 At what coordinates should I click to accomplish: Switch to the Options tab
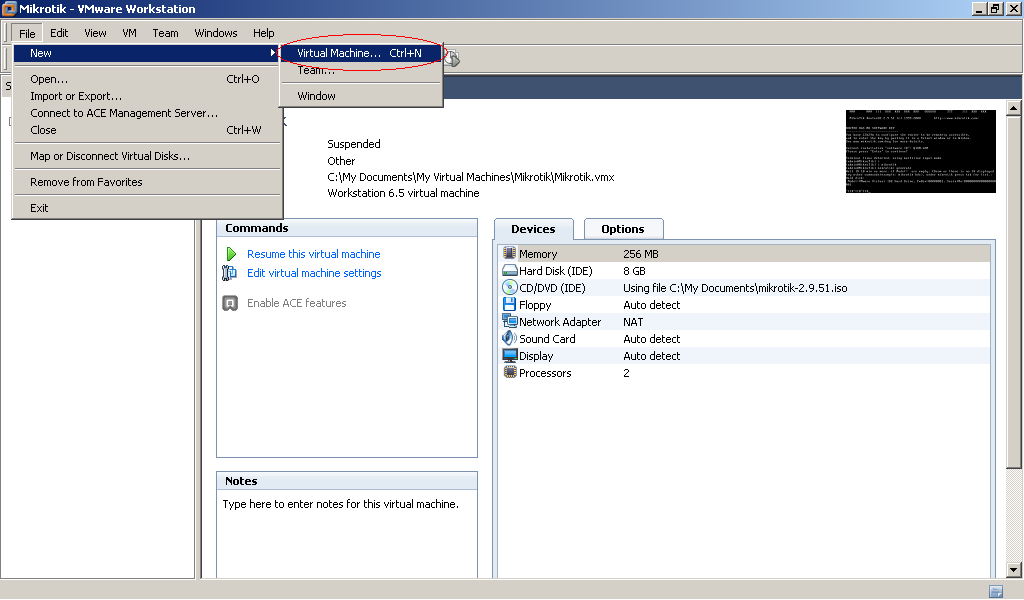[623, 229]
